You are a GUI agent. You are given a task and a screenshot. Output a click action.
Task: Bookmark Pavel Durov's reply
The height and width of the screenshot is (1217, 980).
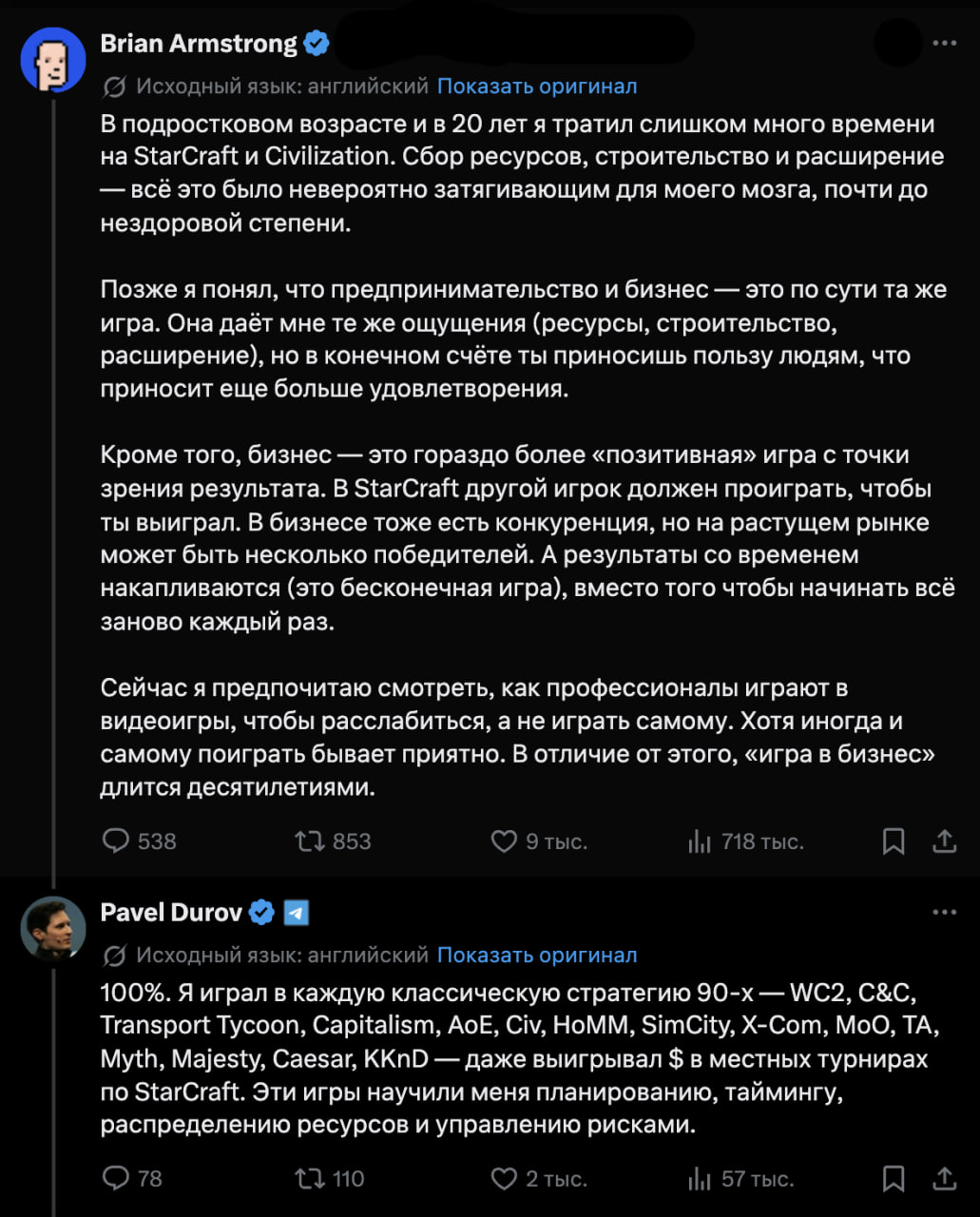click(894, 1179)
